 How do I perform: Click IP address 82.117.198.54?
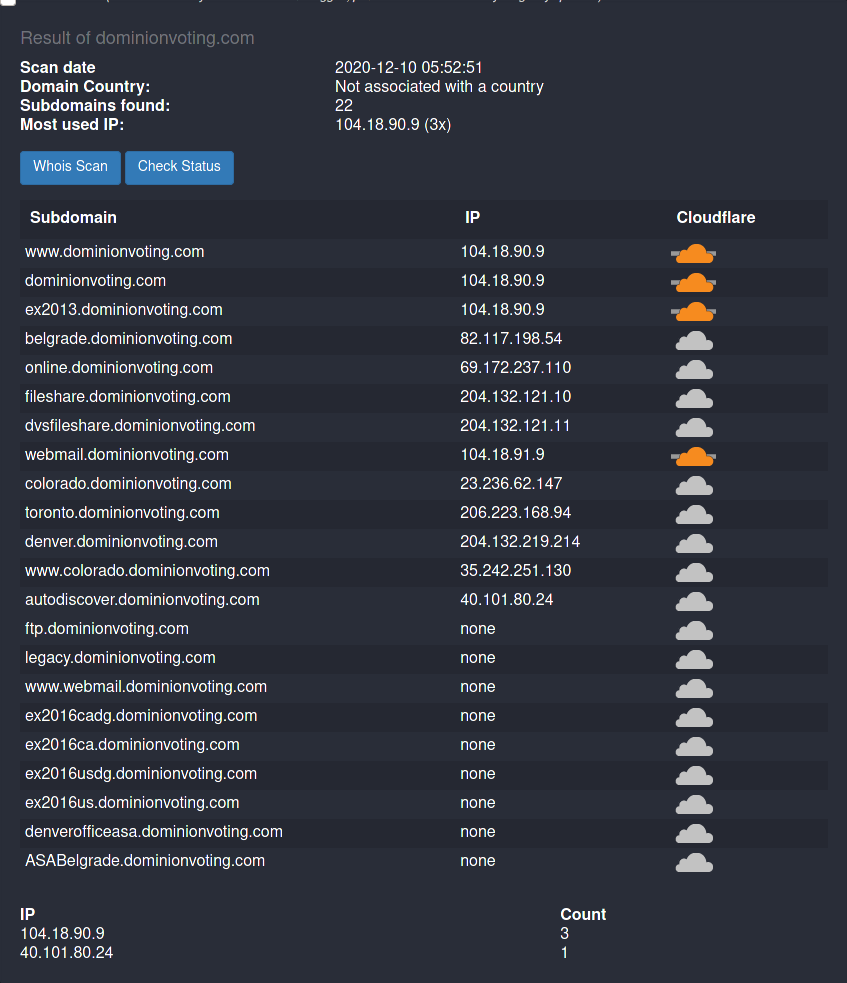pyautogui.click(x=511, y=339)
